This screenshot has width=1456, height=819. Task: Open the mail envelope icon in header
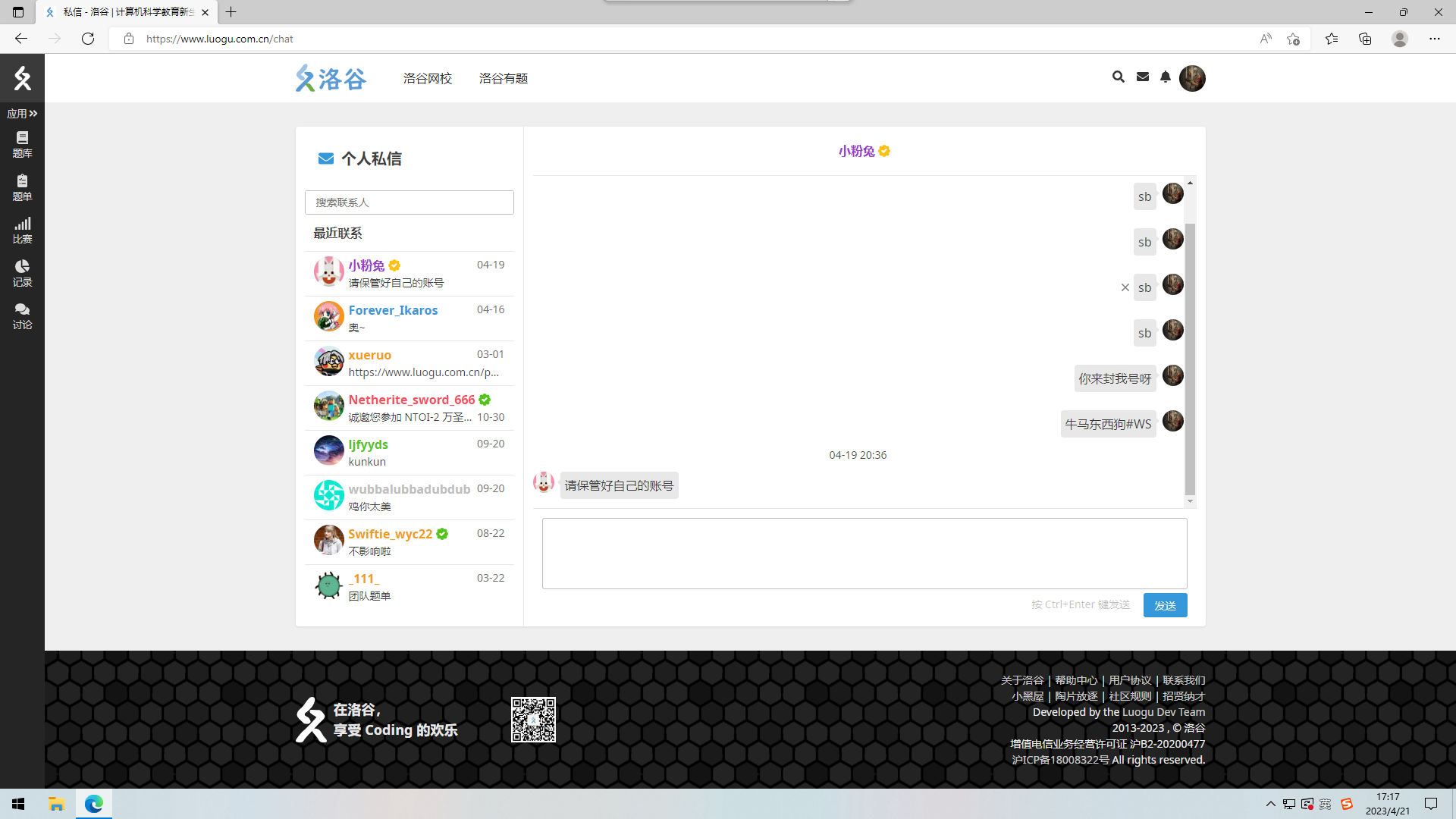[1142, 77]
